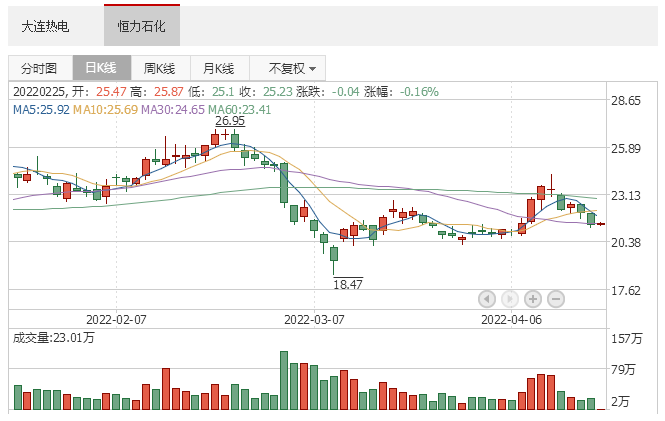Click the 20.38 price axis value

626,243
